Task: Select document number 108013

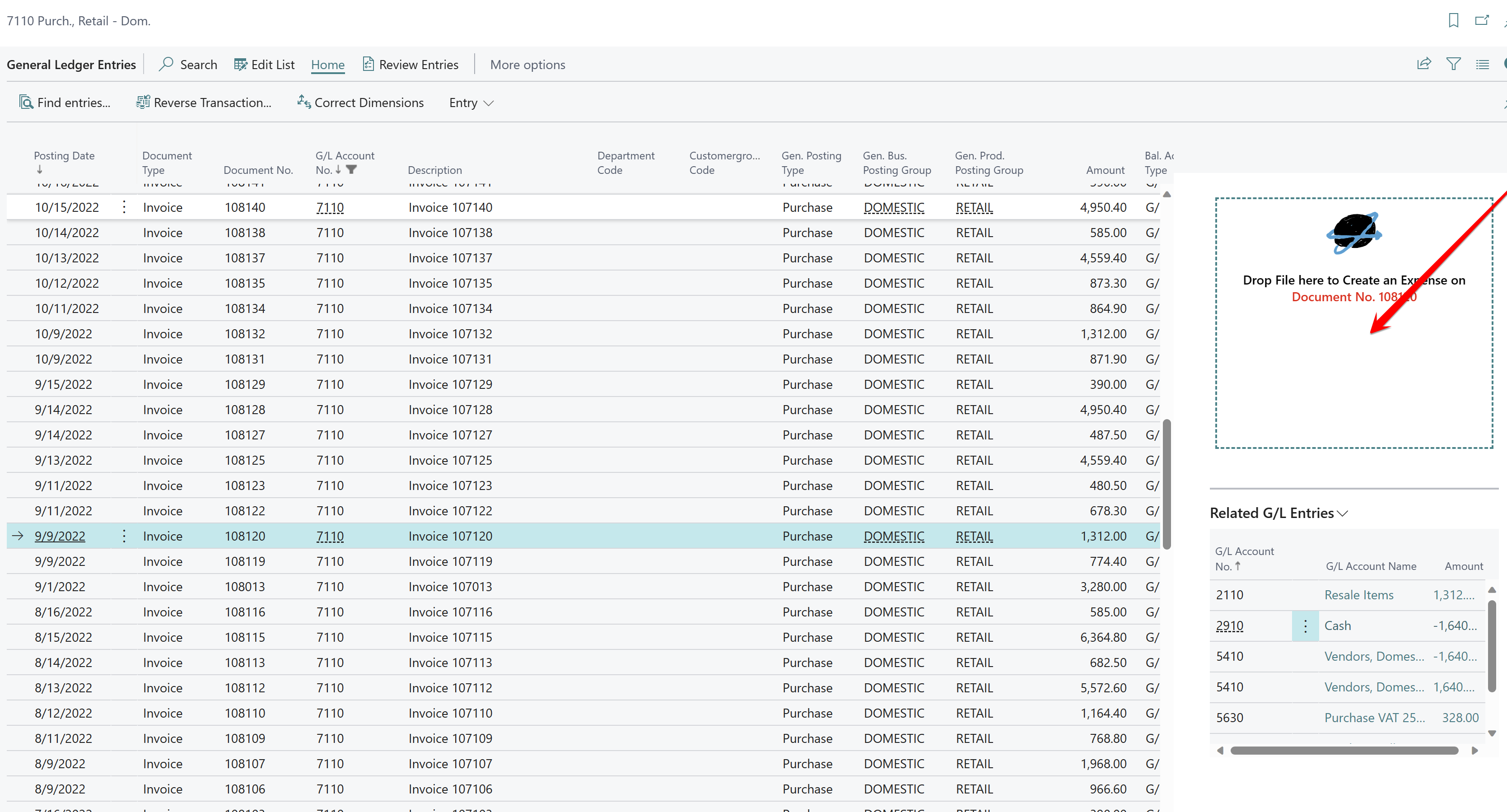Action: (x=244, y=587)
